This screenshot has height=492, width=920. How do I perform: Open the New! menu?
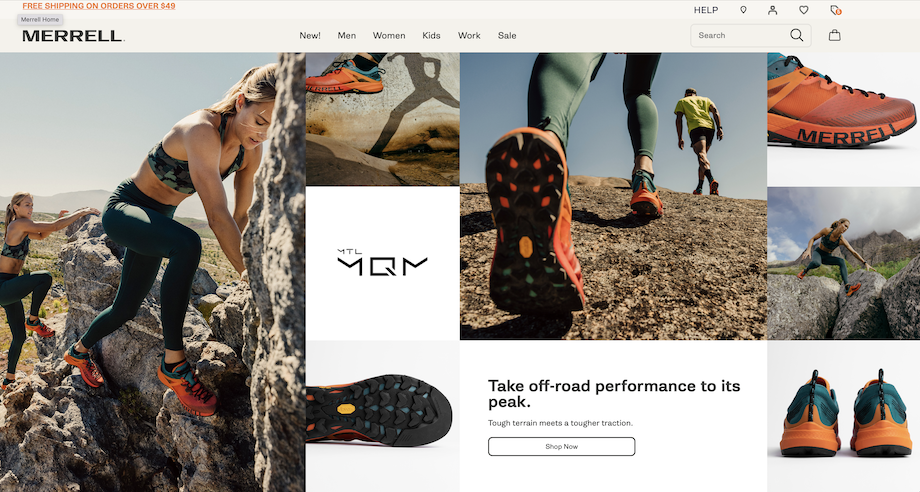(x=310, y=35)
